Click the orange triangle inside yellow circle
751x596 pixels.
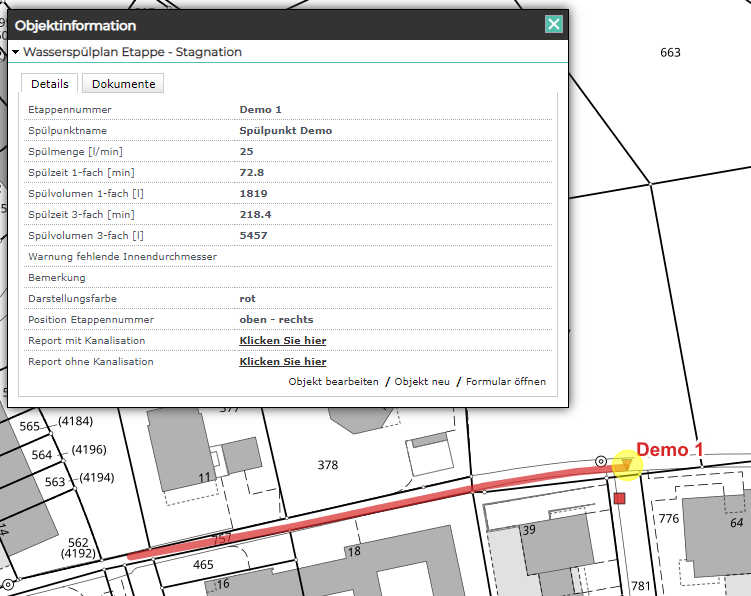click(x=627, y=464)
